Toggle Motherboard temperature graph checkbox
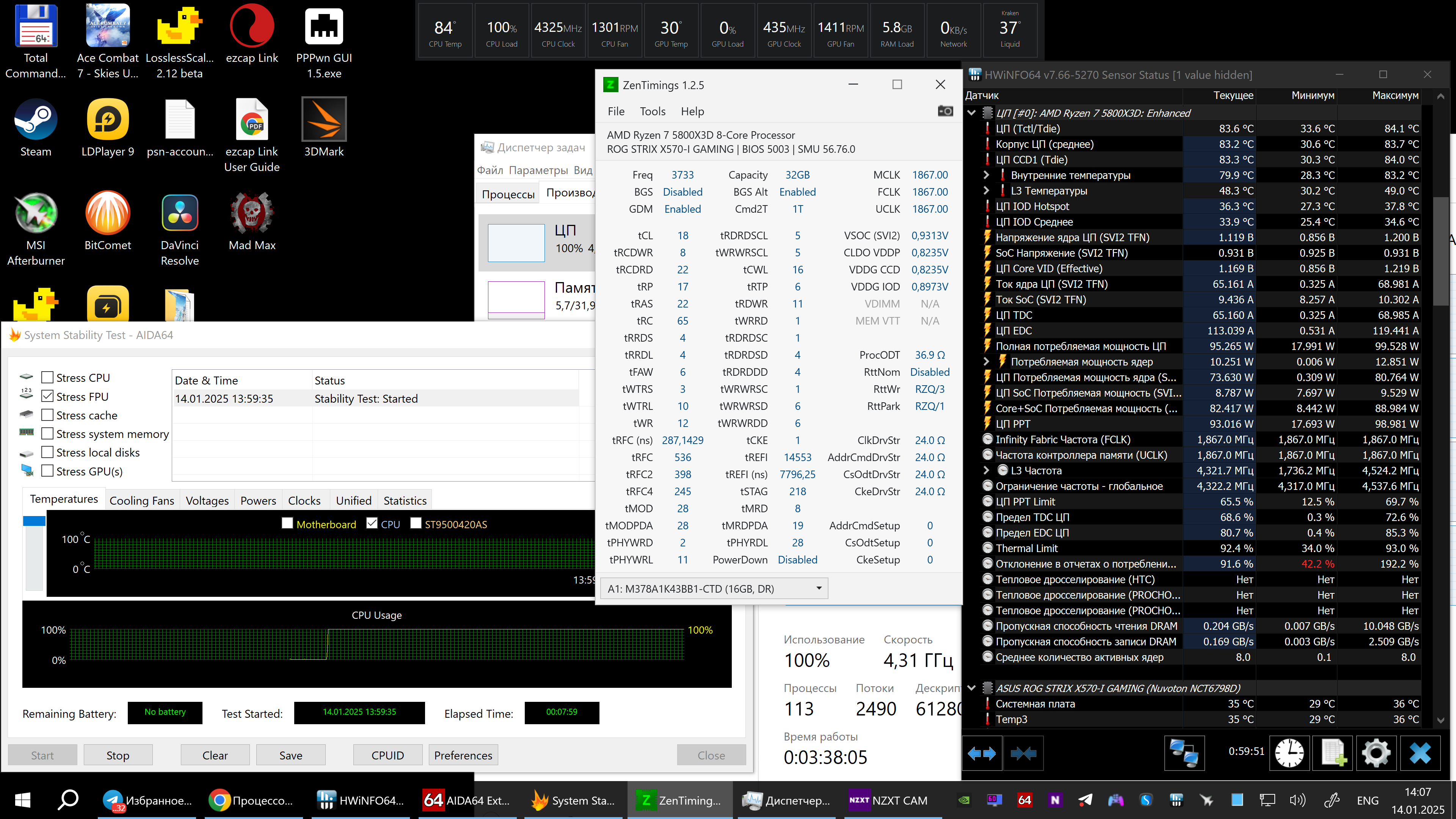Viewport: 1456px width, 819px height. (287, 523)
